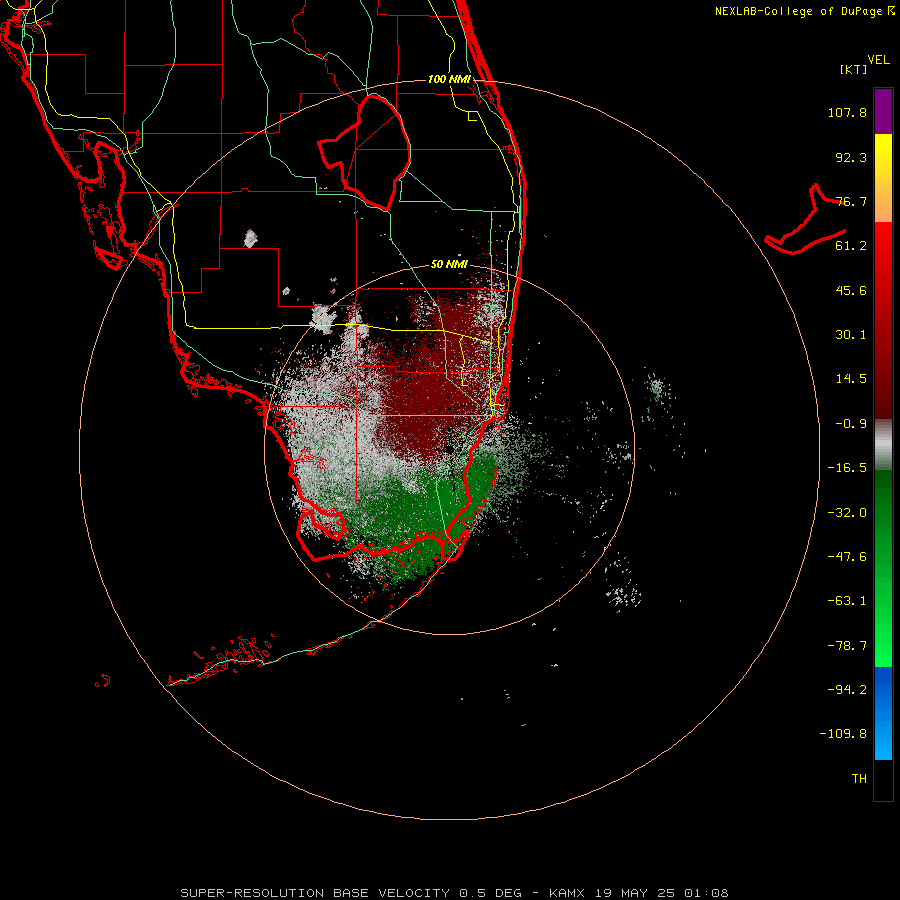The width and height of the screenshot is (900, 900).
Task: Click the green segment of the velocity color bar
Action: 883,568
